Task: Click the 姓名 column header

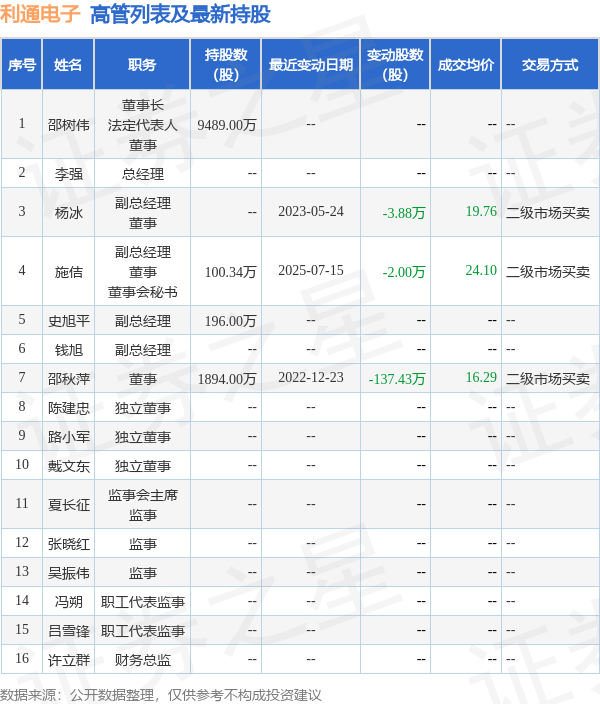Action: (68, 64)
